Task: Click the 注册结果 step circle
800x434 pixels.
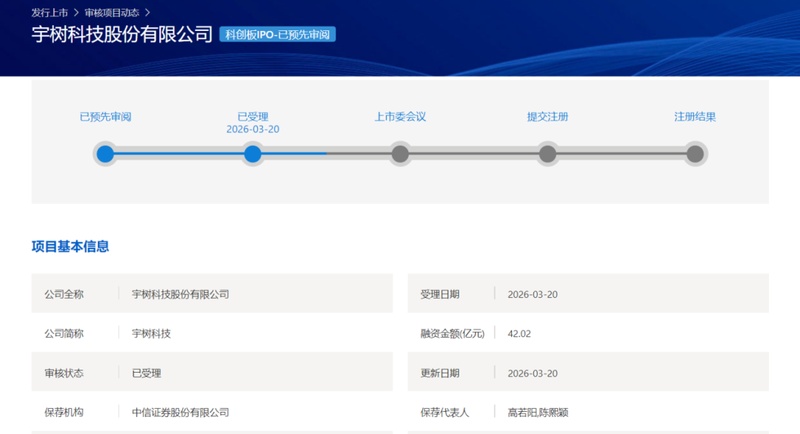Action: click(x=695, y=154)
